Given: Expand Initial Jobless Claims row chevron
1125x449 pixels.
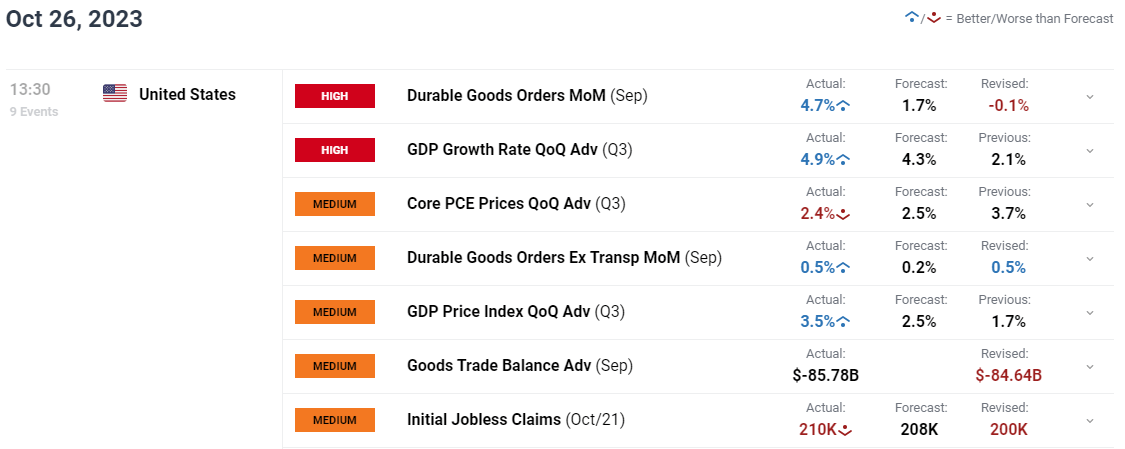Looking at the screenshot, I should click(1089, 421).
